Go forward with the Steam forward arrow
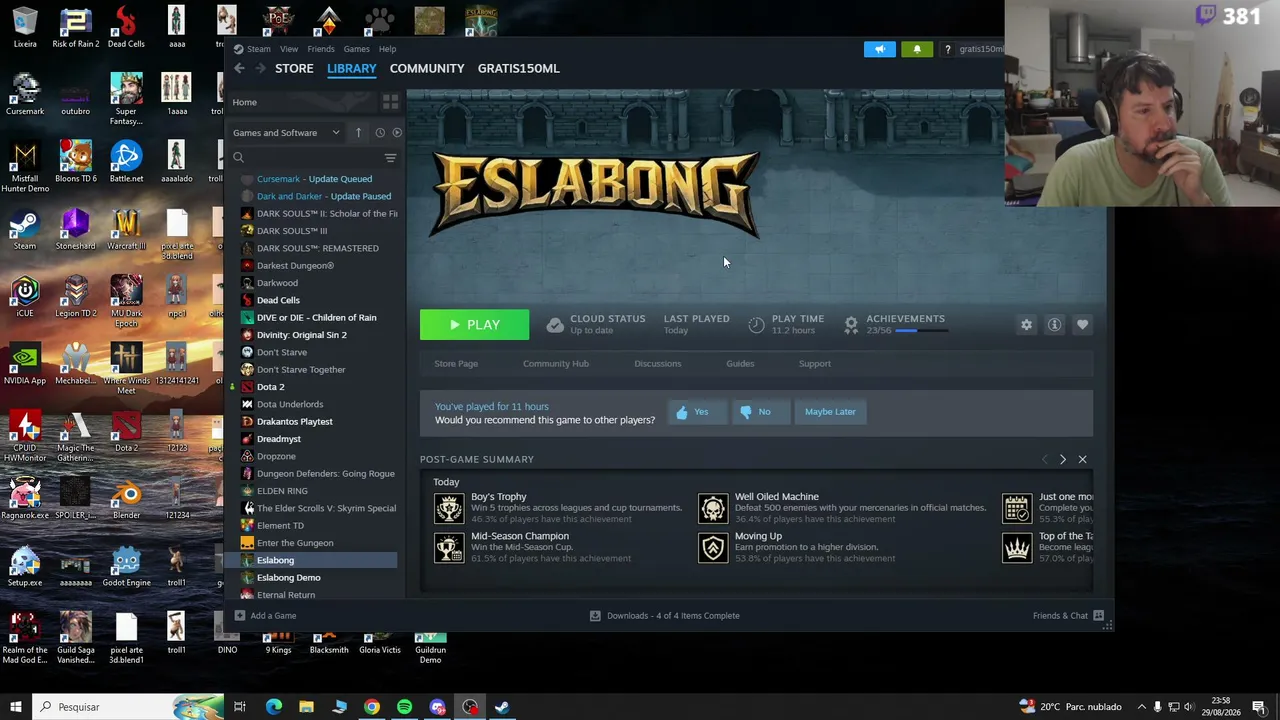This screenshot has height=720, width=1280. point(260,68)
